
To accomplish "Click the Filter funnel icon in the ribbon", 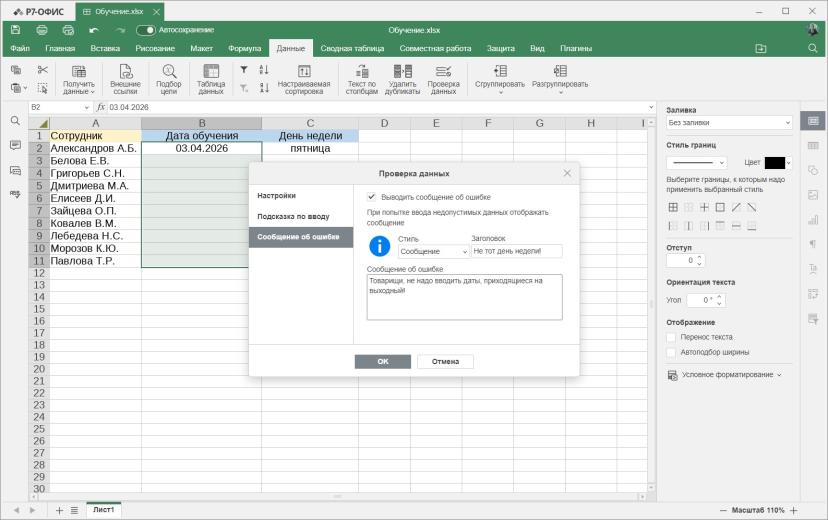I will point(244,70).
